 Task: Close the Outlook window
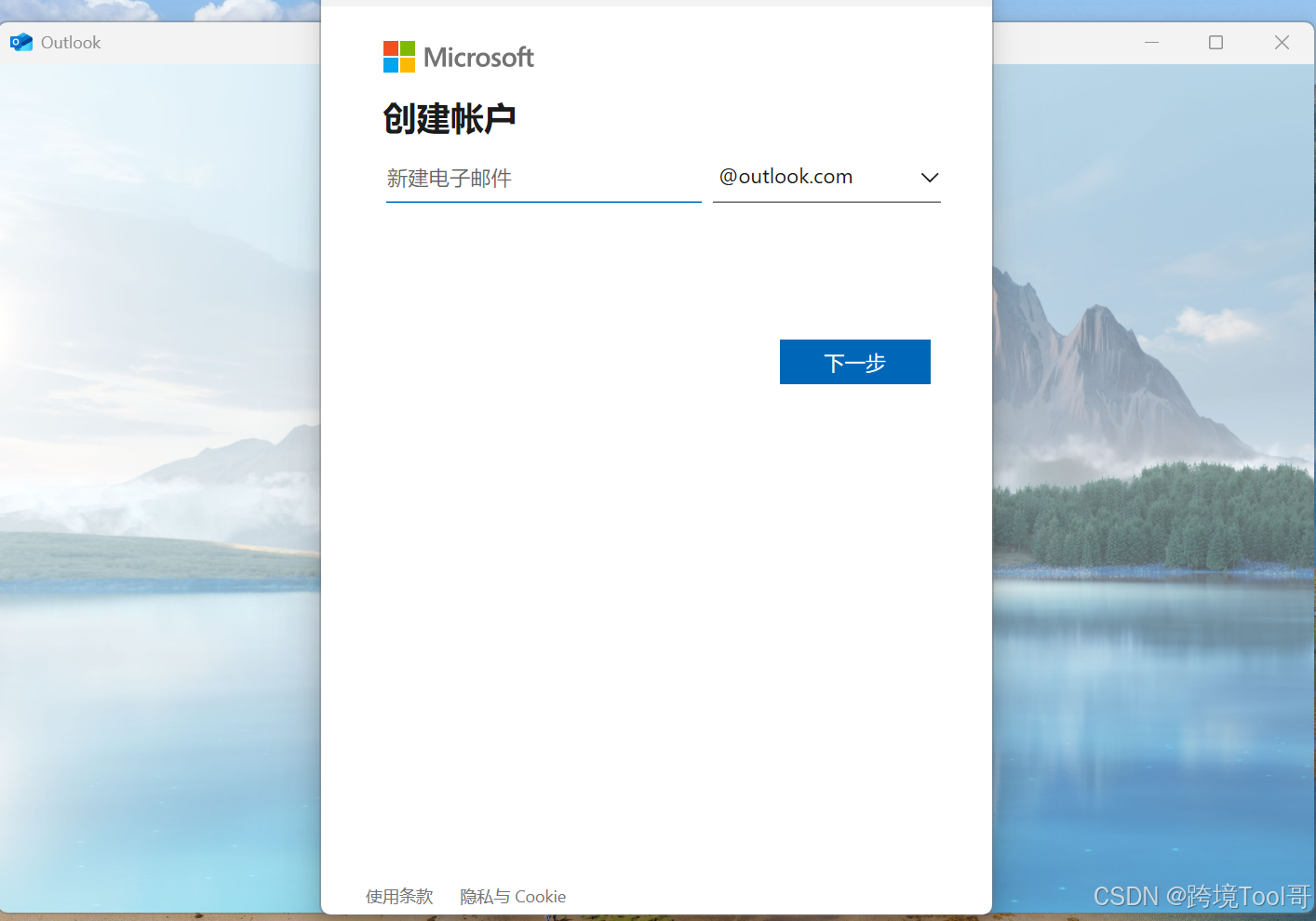click(1282, 43)
